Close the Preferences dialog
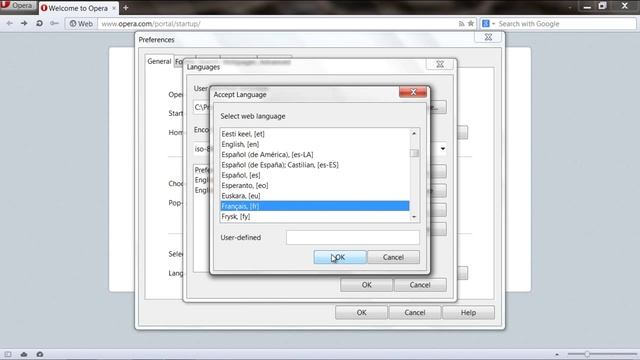Screen dimensions: 640x360 click(488, 37)
